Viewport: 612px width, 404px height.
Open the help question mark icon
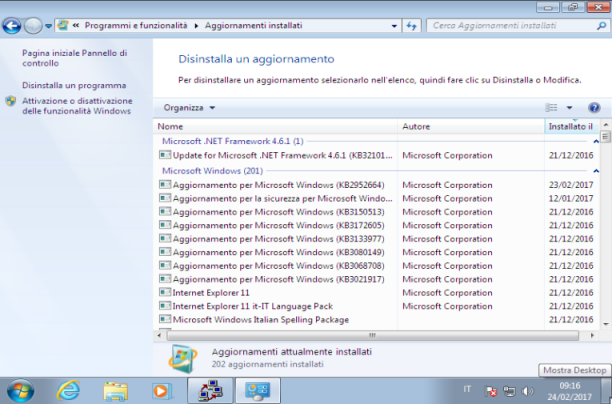point(594,108)
